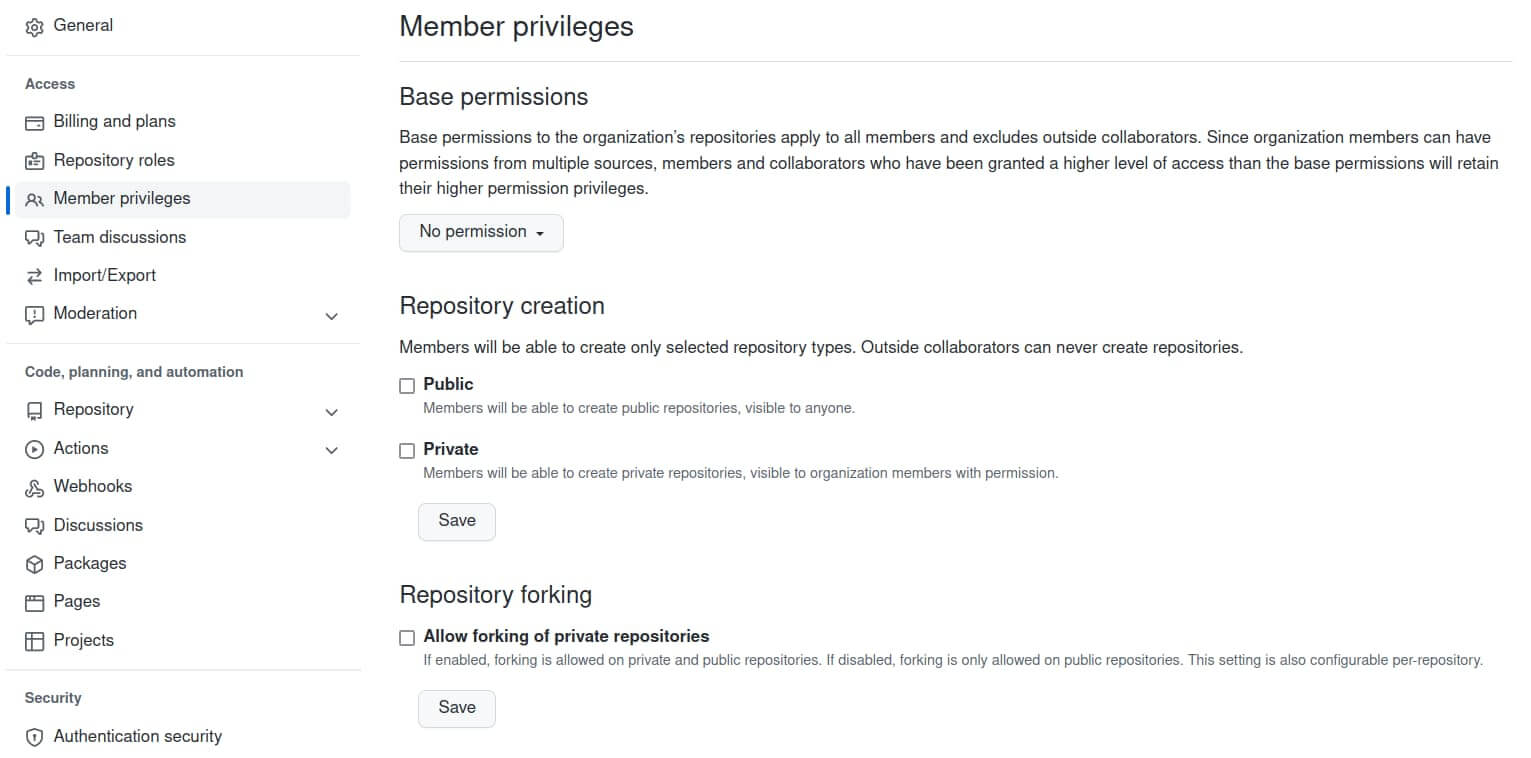The image size is (1531, 758).
Task: Open the General settings page
Action: [x=83, y=26]
